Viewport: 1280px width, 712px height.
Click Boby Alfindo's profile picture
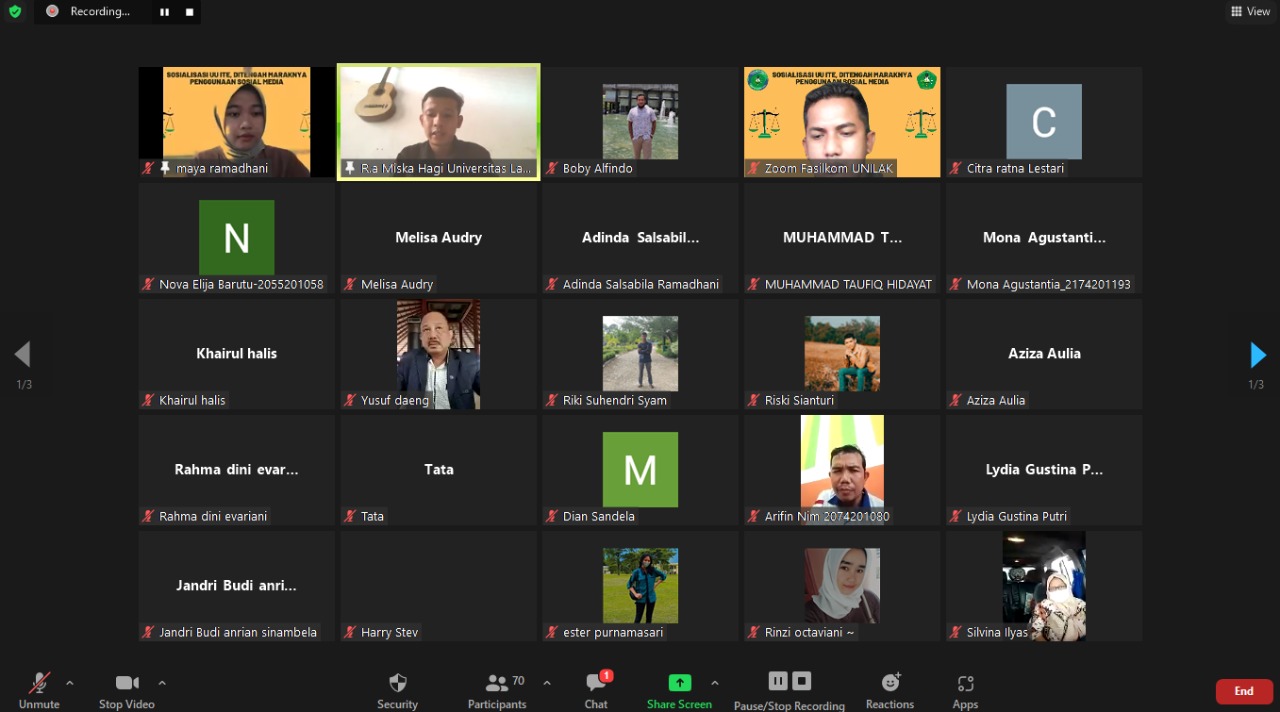640,122
